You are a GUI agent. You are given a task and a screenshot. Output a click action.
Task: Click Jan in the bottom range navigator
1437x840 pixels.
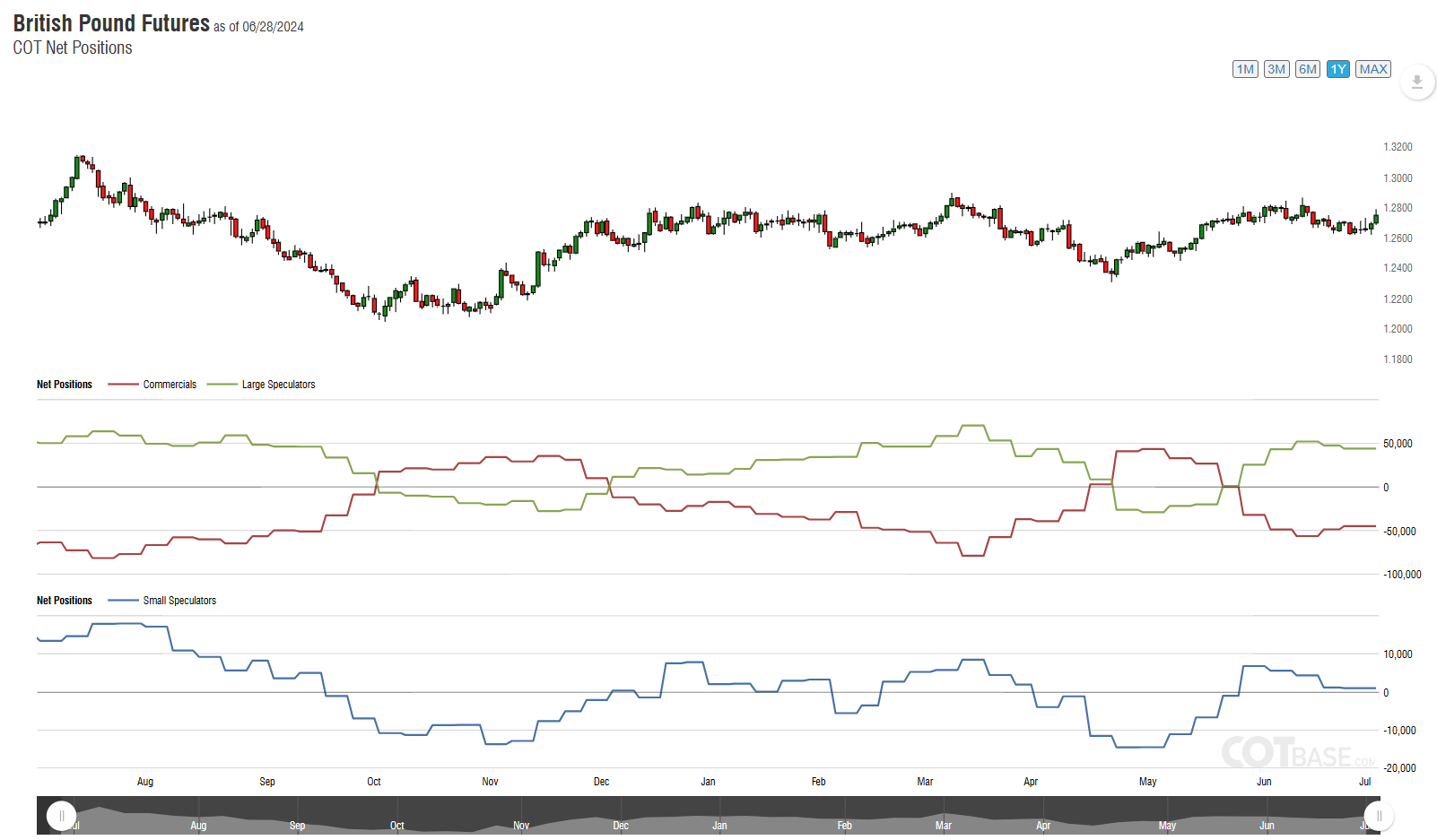719,826
